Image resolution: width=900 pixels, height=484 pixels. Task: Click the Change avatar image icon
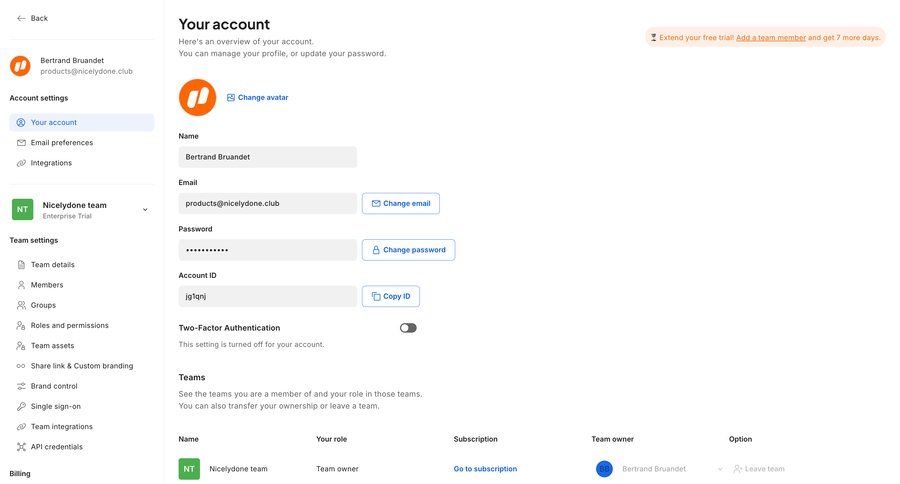(231, 98)
